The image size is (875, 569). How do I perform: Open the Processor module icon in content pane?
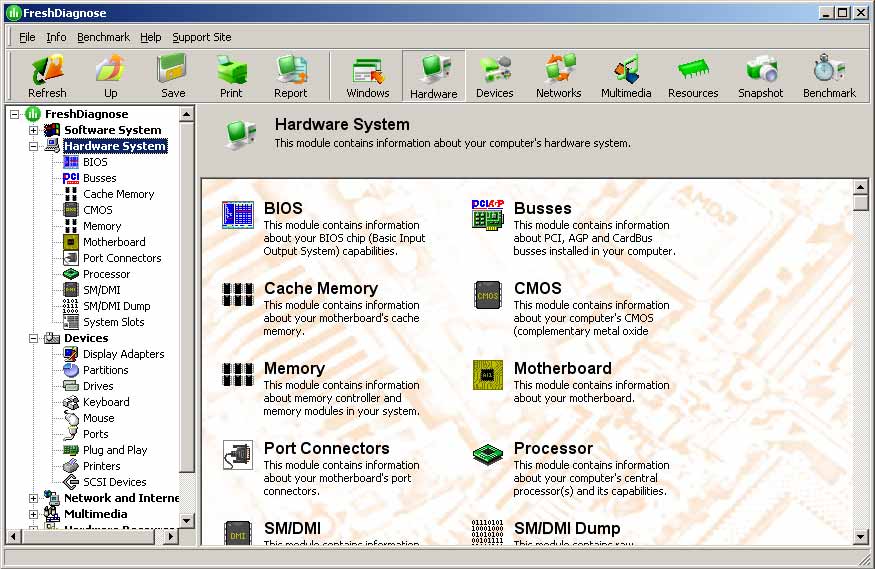pyautogui.click(x=487, y=454)
